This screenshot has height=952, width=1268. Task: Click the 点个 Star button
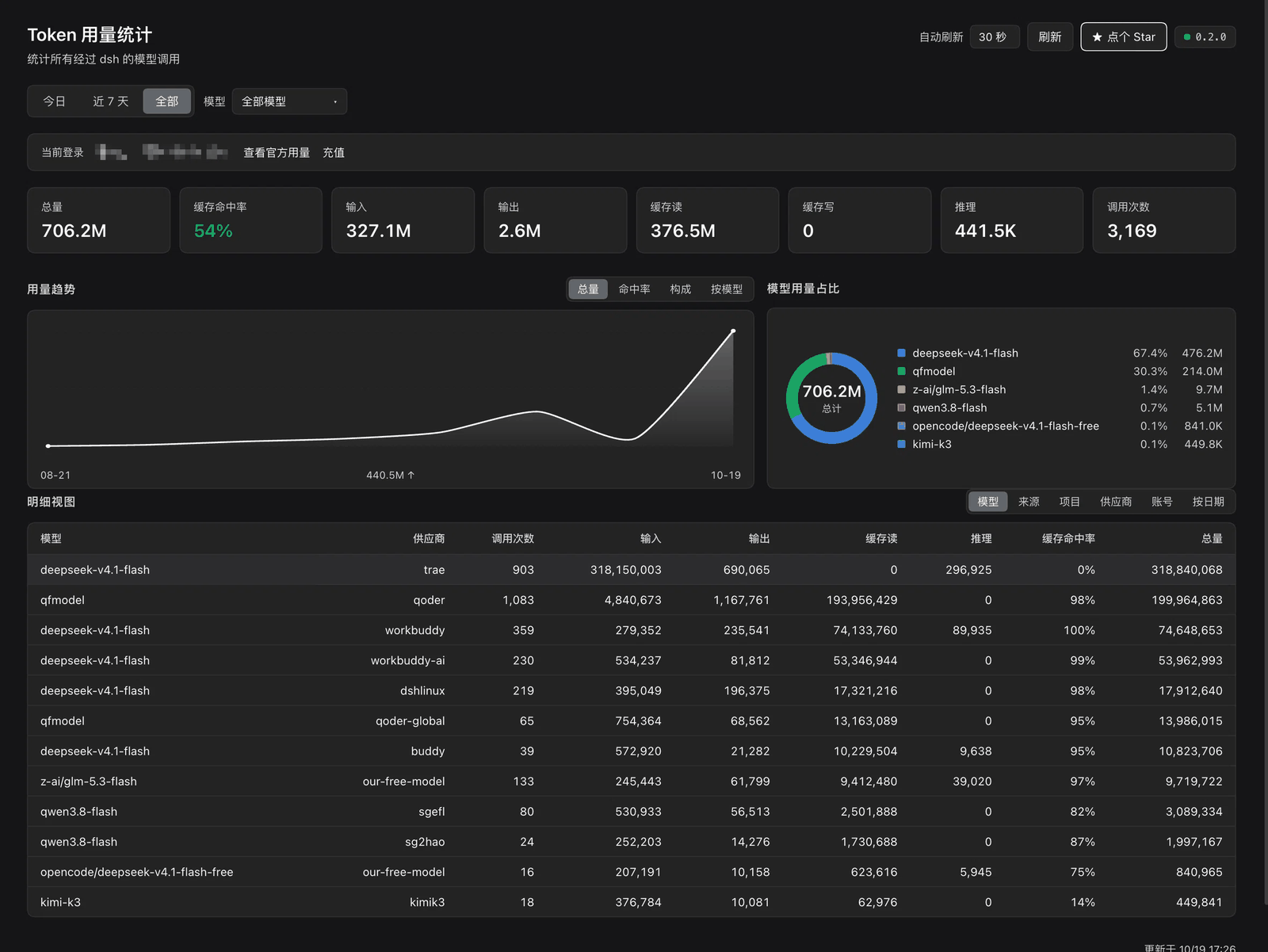(x=1124, y=37)
